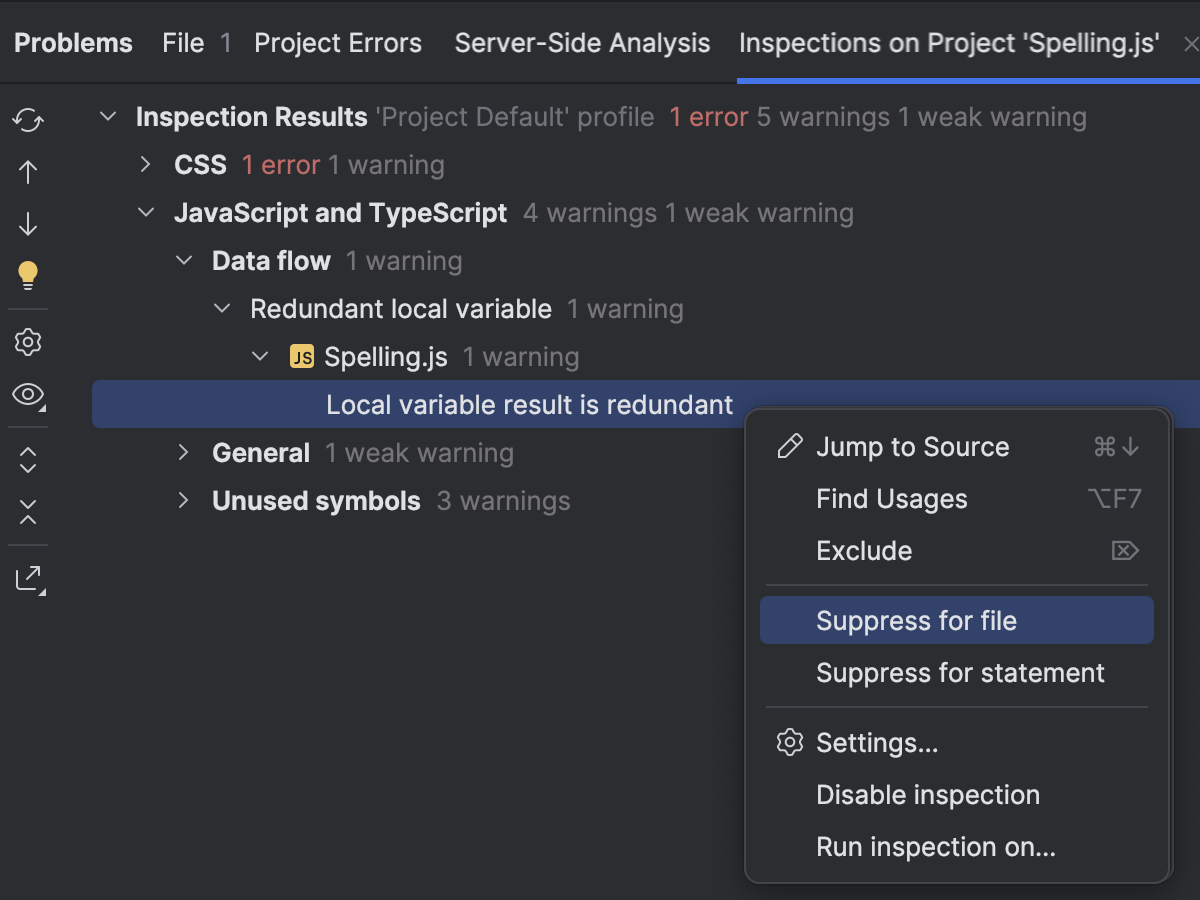Expand the Unused symbols node
The width and height of the screenshot is (1200, 900).
[184, 500]
